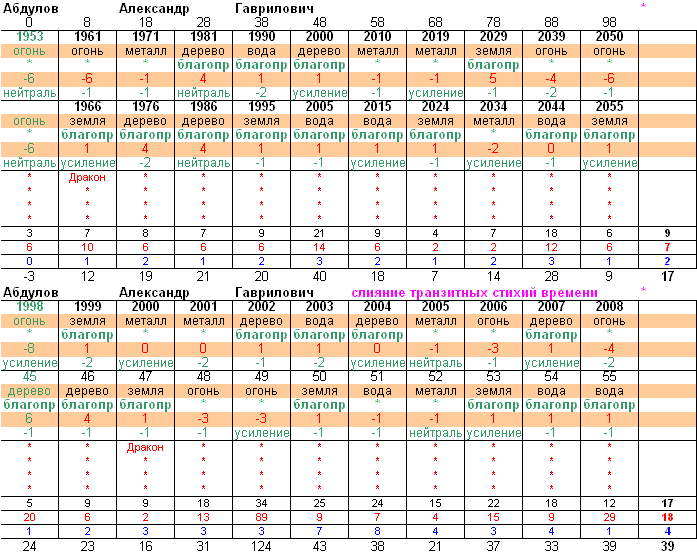Select the year 1976 cell
The height and width of the screenshot is (555, 697).
[x=145, y=107]
